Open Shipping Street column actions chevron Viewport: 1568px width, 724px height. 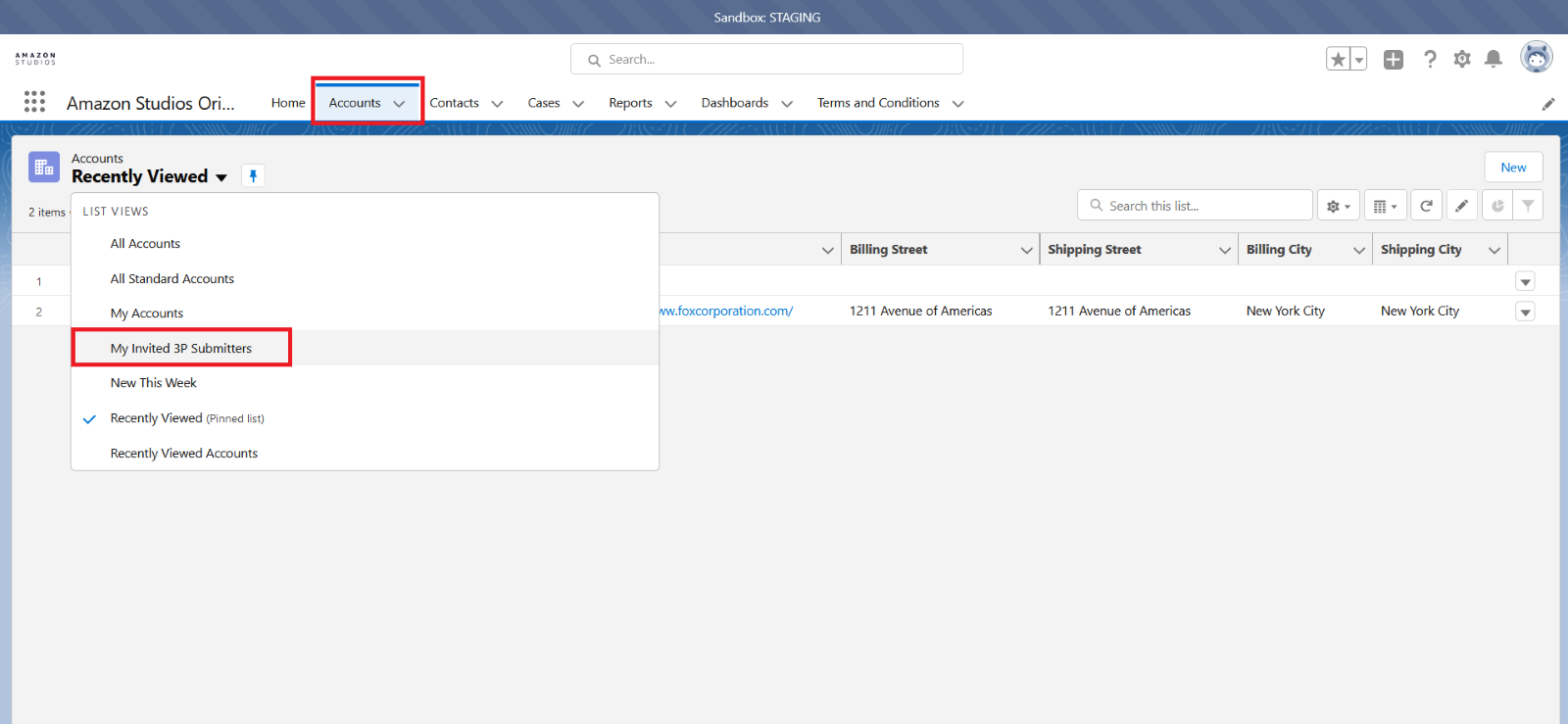click(1225, 251)
